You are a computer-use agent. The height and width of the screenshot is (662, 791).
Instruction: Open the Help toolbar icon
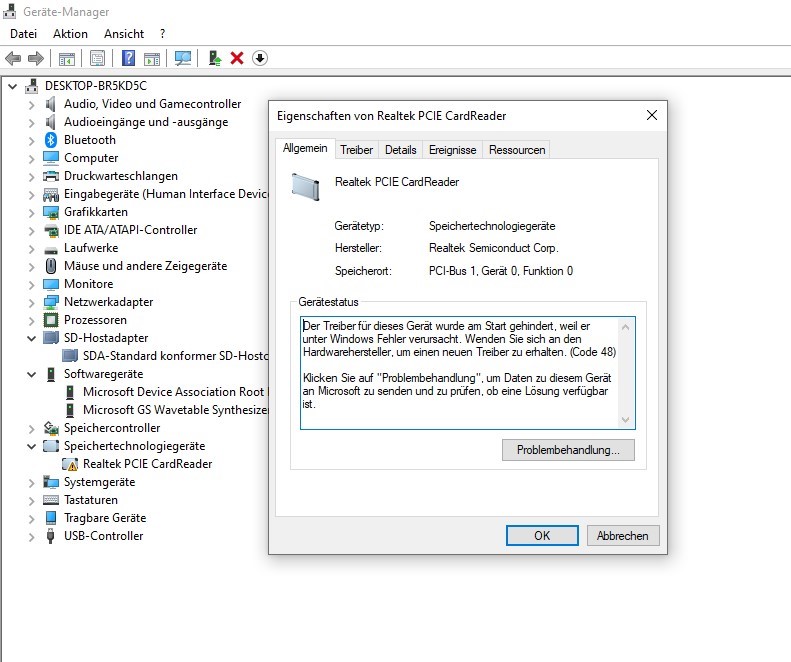coord(129,59)
